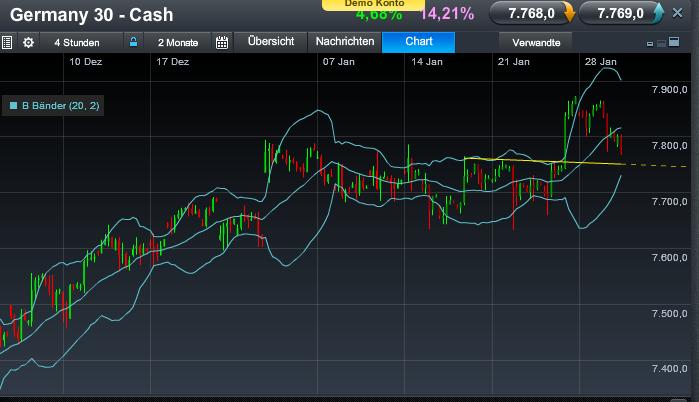
Task: Select the large panel size icon
Action: [674, 42]
